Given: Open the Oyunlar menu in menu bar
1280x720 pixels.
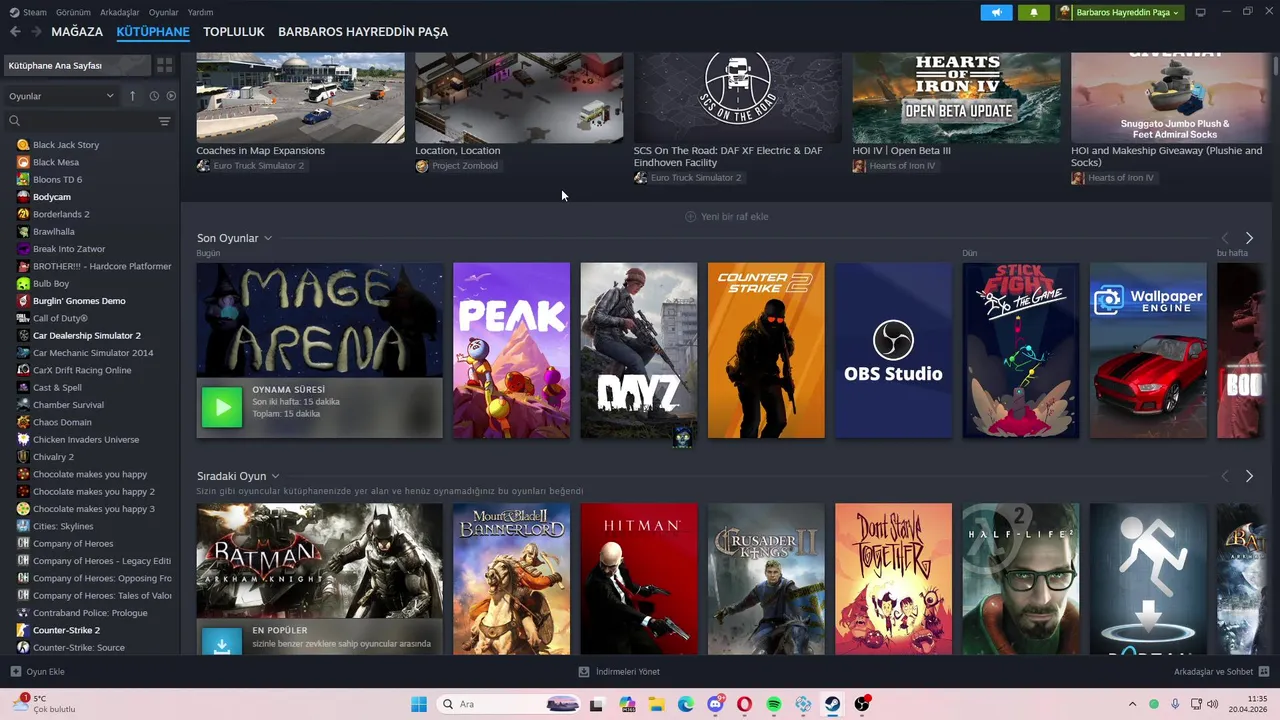Looking at the screenshot, I should pyautogui.click(x=164, y=12).
